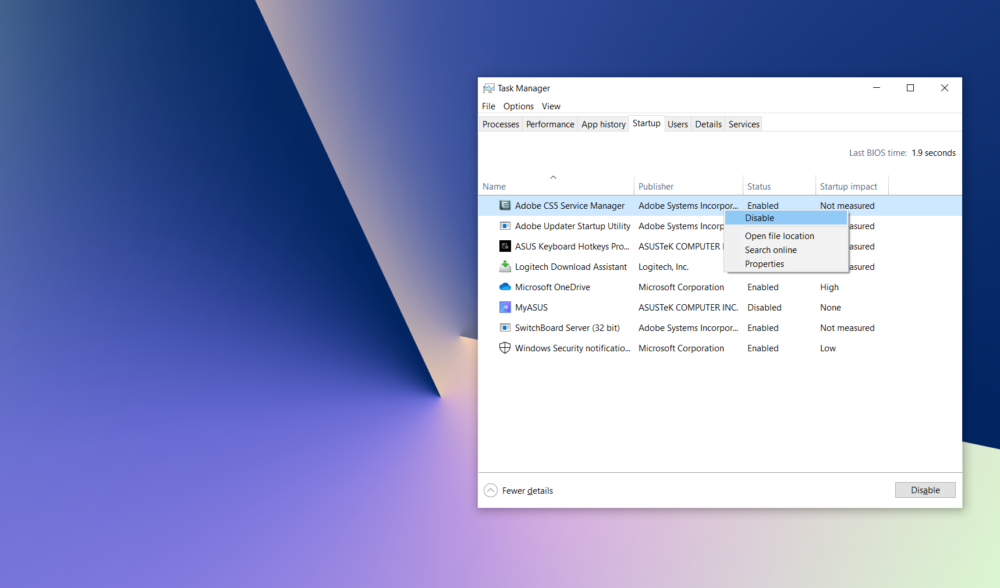Switch to the Services tab
1000x588 pixels.
(x=744, y=124)
